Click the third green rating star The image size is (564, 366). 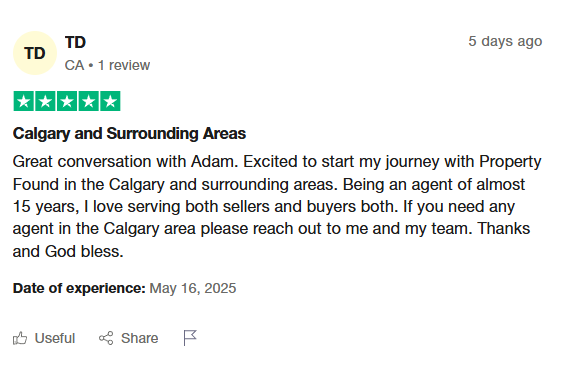67,101
